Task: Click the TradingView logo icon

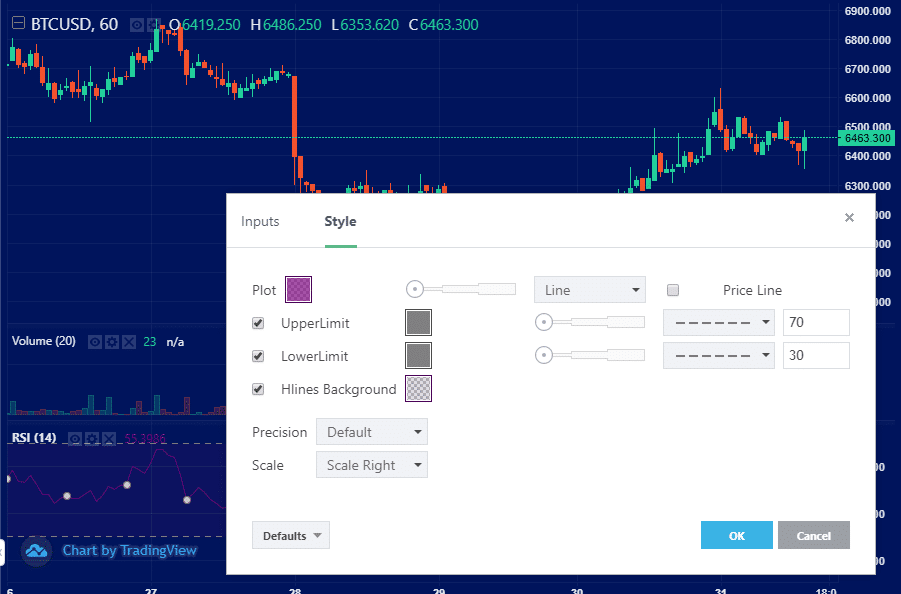Action: (x=37, y=550)
